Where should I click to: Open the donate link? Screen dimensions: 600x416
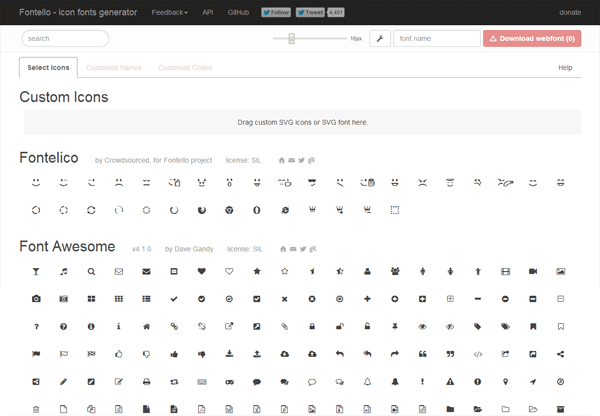coord(570,12)
